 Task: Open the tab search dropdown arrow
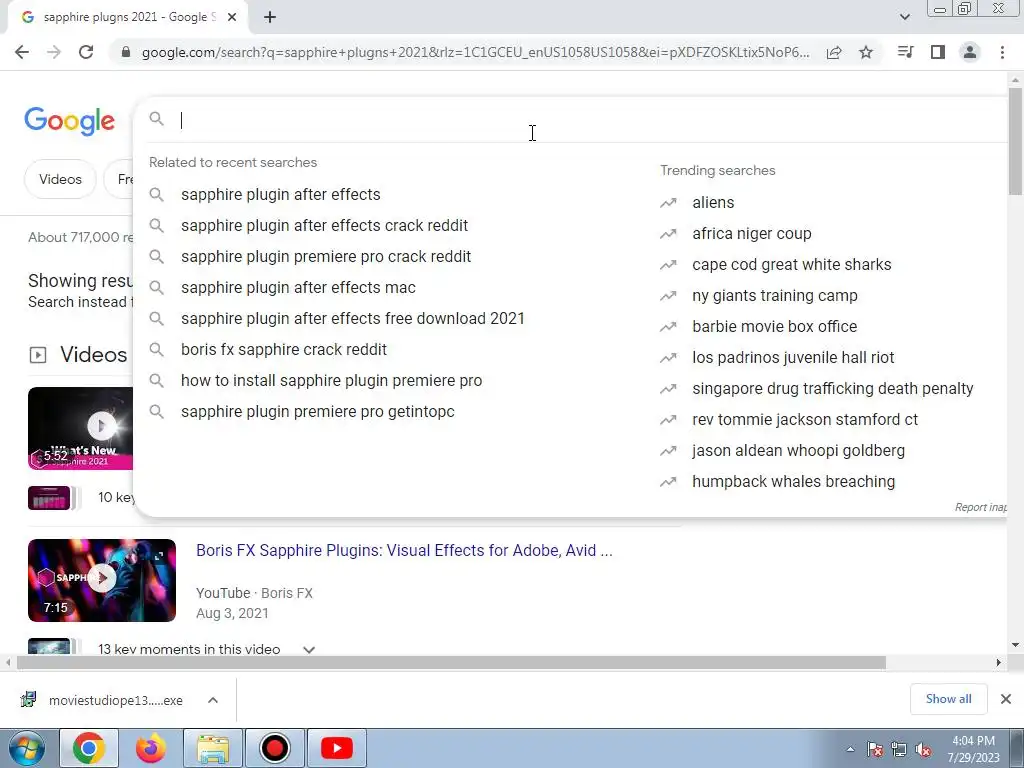904,17
